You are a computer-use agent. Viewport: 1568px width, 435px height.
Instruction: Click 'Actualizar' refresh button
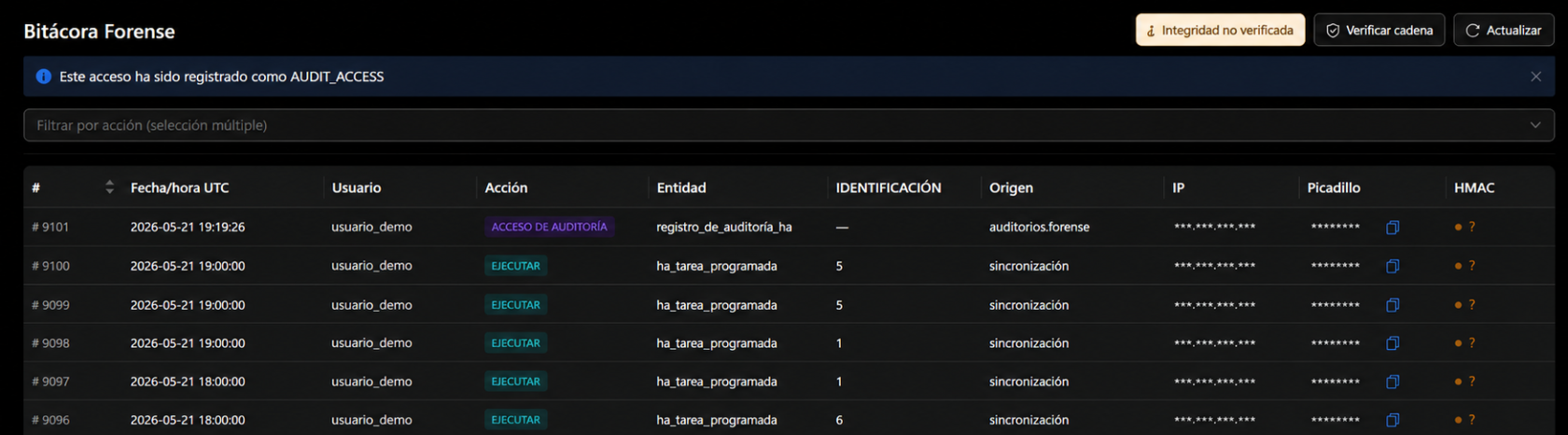click(1504, 30)
